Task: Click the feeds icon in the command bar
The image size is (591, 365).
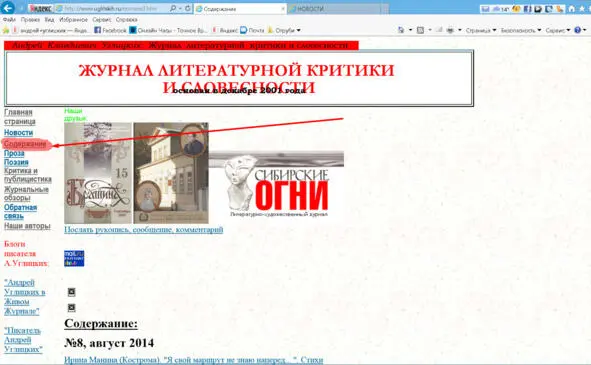Action: click(x=420, y=30)
